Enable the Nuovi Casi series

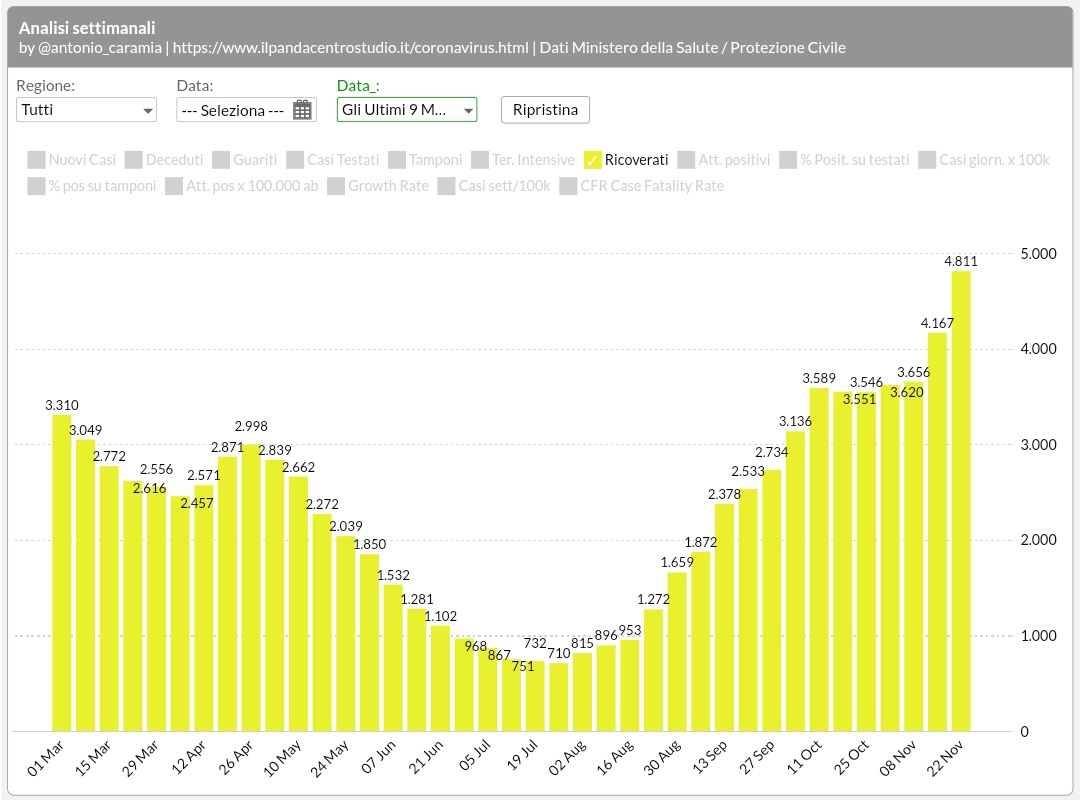pos(37,159)
